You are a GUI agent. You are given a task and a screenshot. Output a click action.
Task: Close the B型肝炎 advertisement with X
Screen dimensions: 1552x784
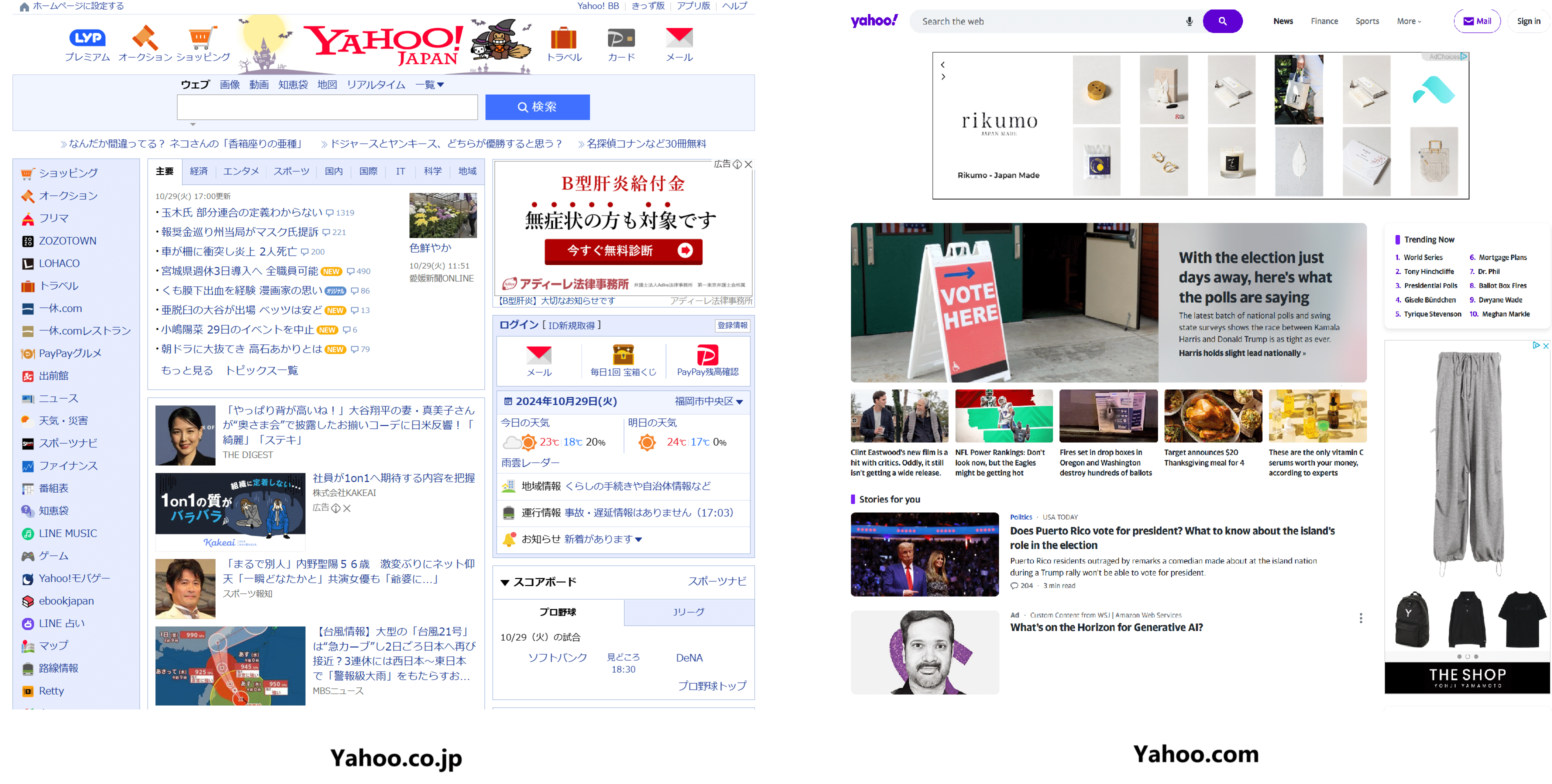point(748,164)
